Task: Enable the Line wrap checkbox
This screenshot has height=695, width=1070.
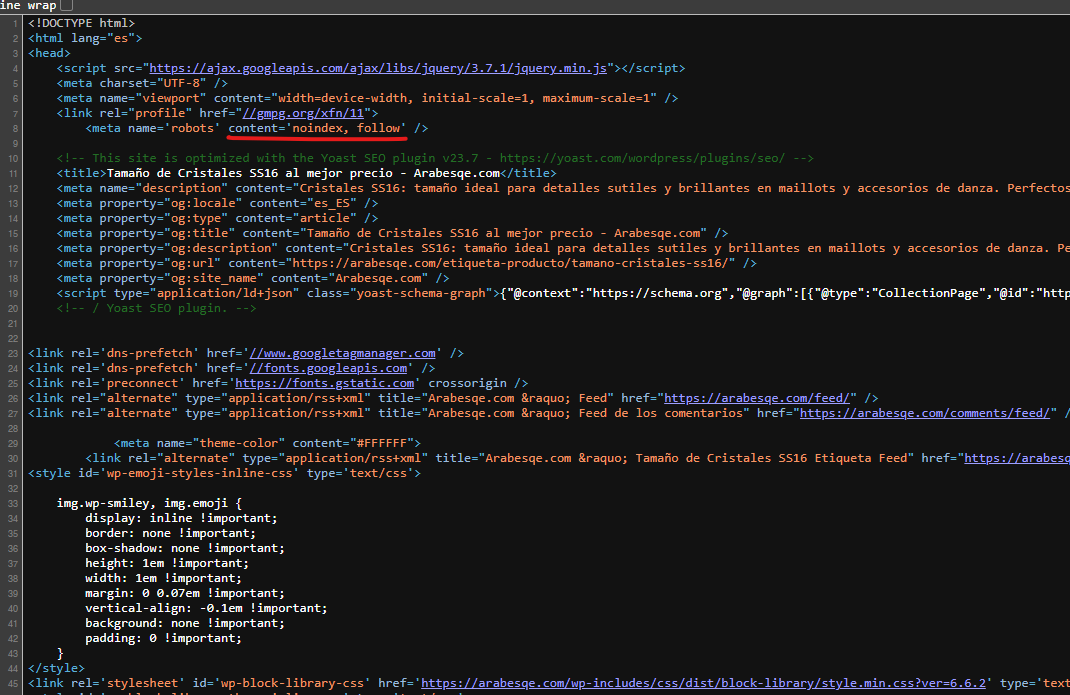Action: pyautogui.click(x=67, y=5)
